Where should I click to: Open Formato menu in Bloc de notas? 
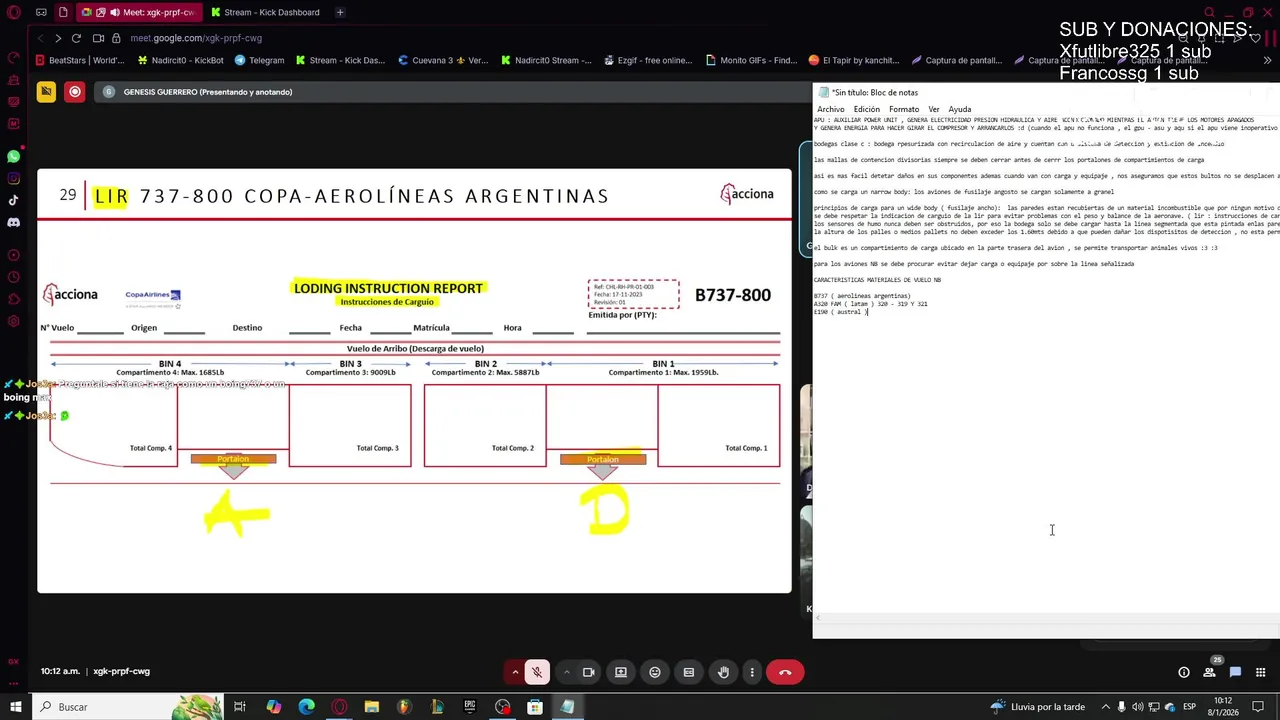coord(903,109)
